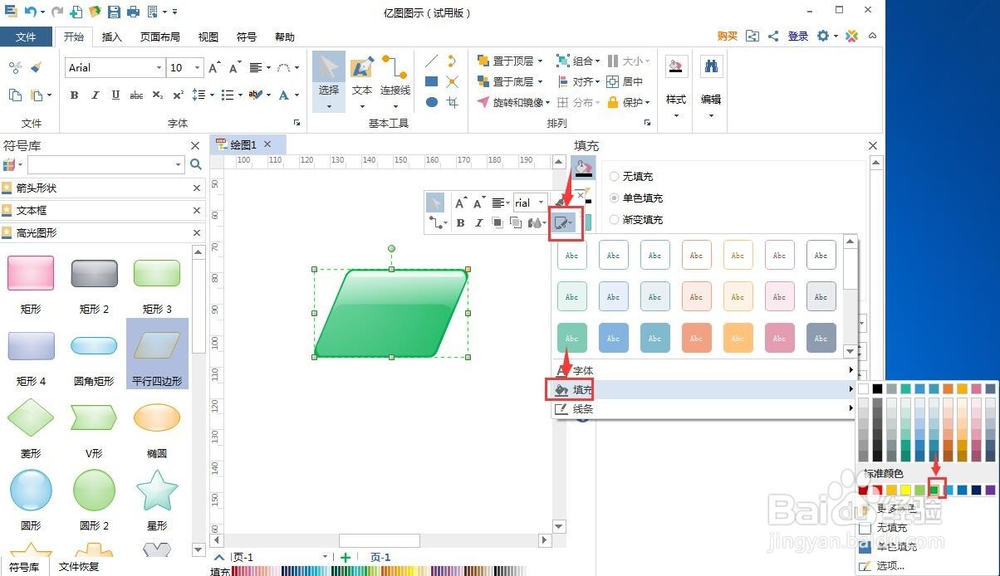1000x576 pixels.
Task: Toggle Italic in the ribbon font group
Action: (x=95, y=95)
